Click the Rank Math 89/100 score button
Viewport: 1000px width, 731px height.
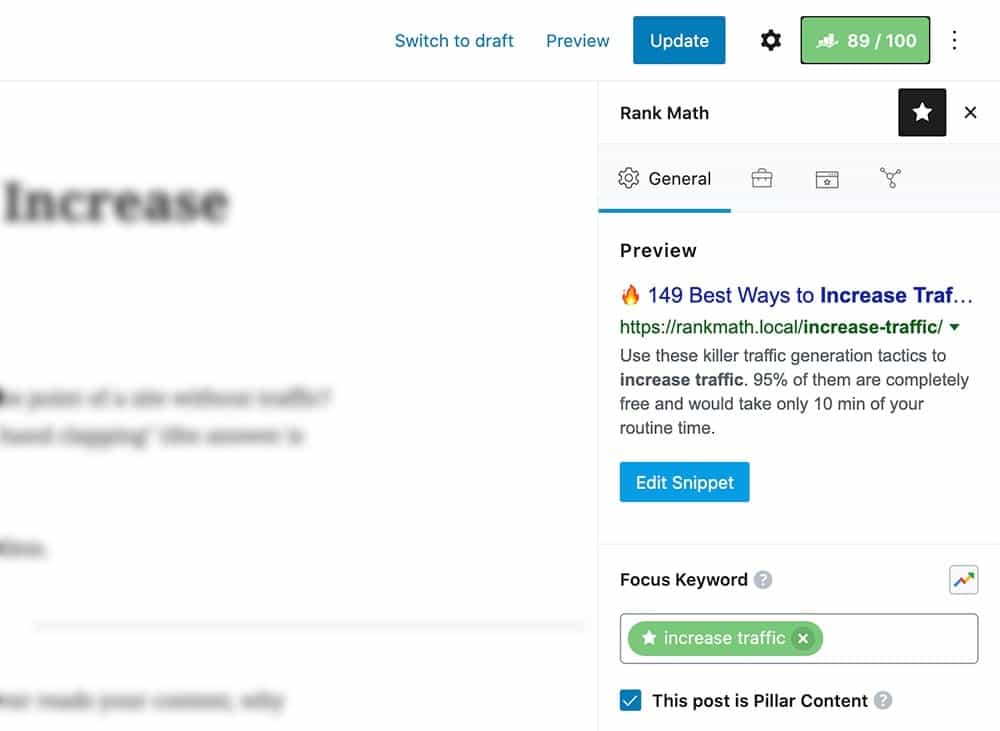865,41
